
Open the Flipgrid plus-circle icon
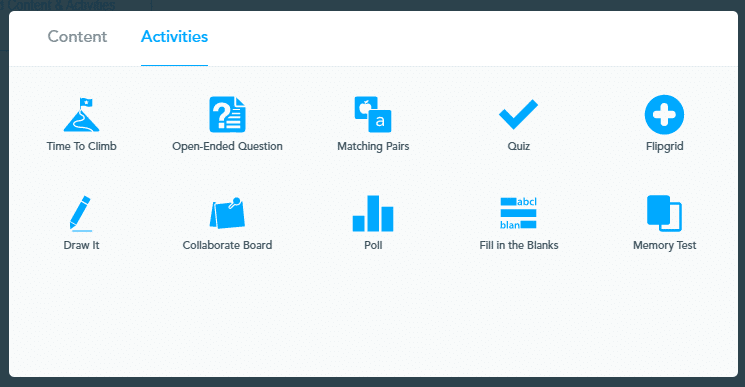[664, 114]
